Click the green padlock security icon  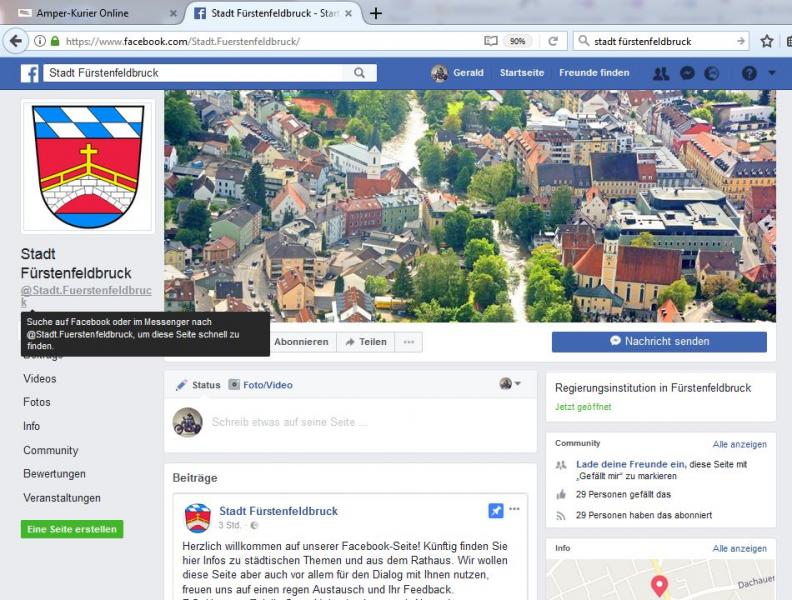point(55,41)
